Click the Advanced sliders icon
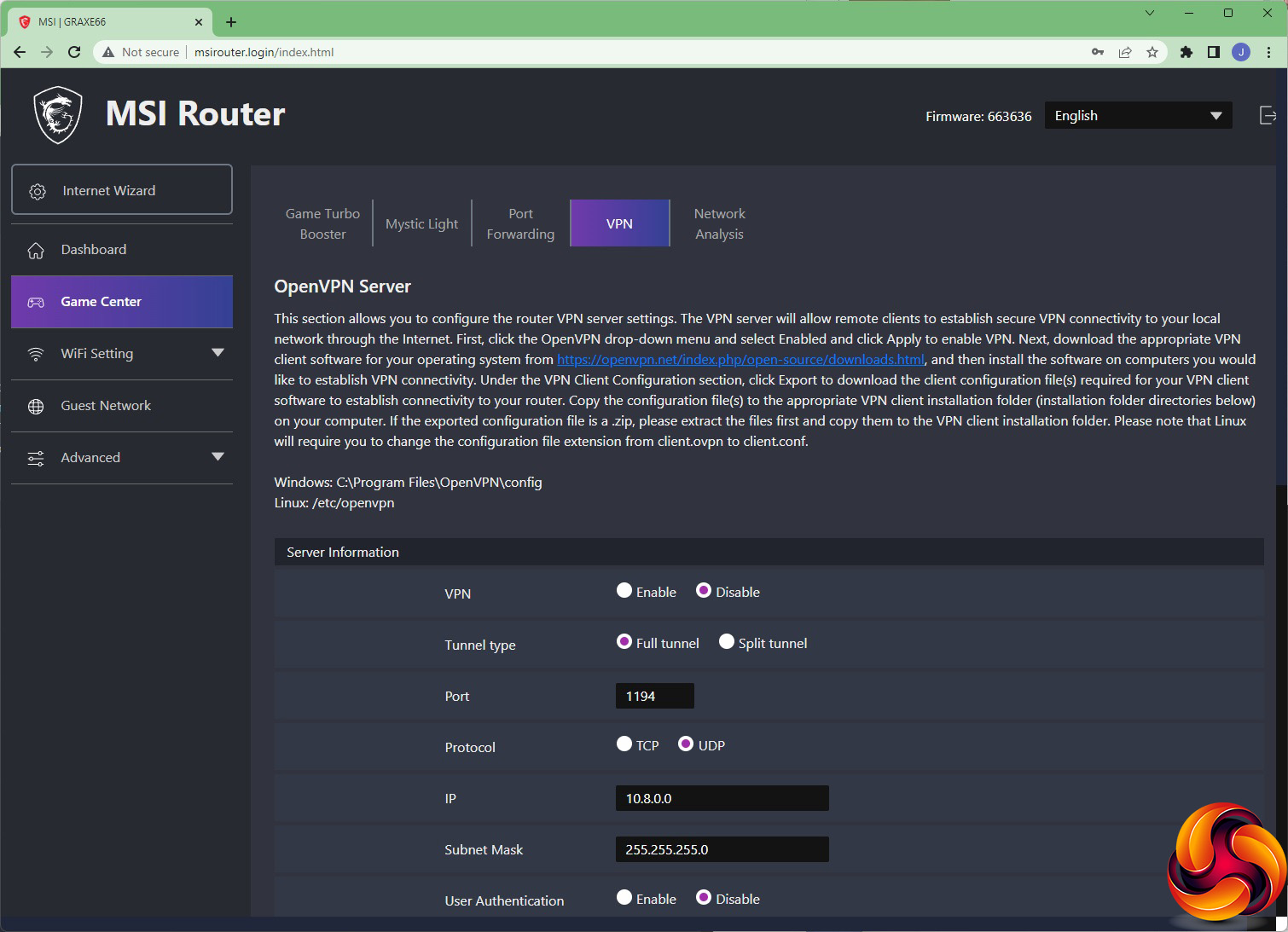Viewport: 1288px width, 932px height. click(36, 458)
